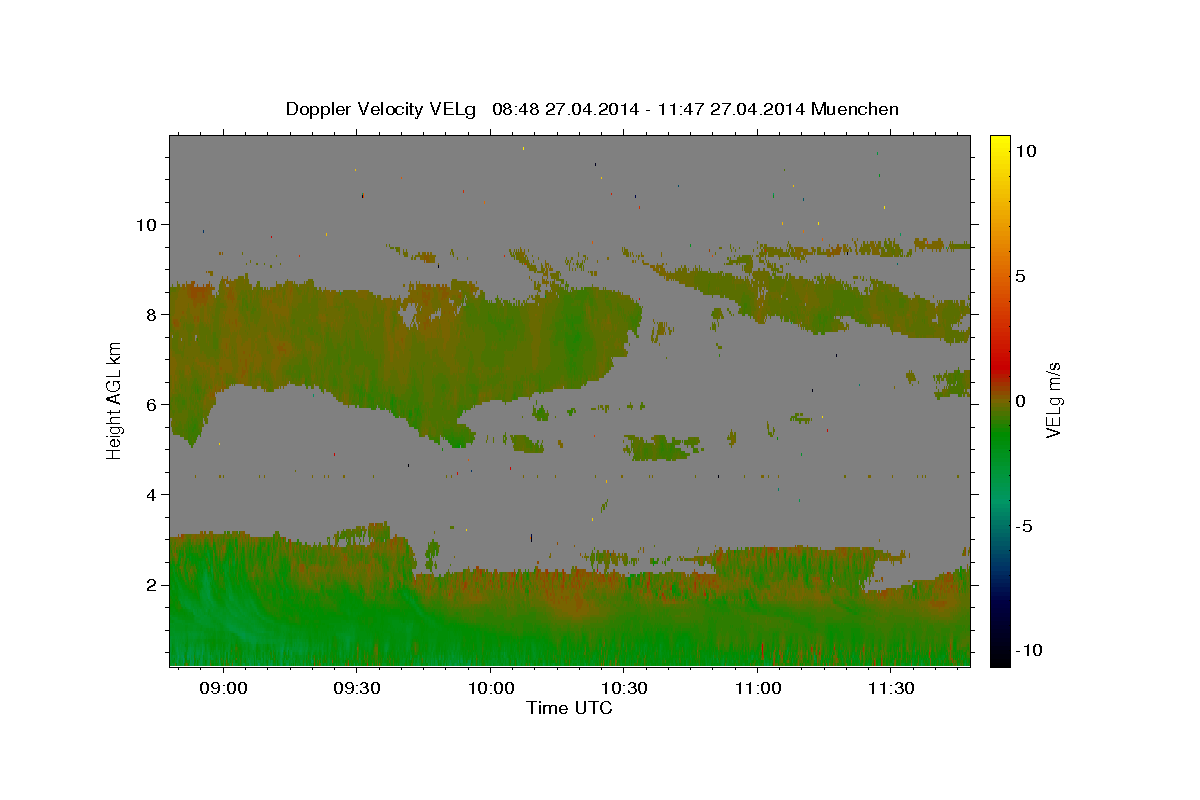
Task: Click the 'Height AGL km' axis label
Action: (115, 400)
